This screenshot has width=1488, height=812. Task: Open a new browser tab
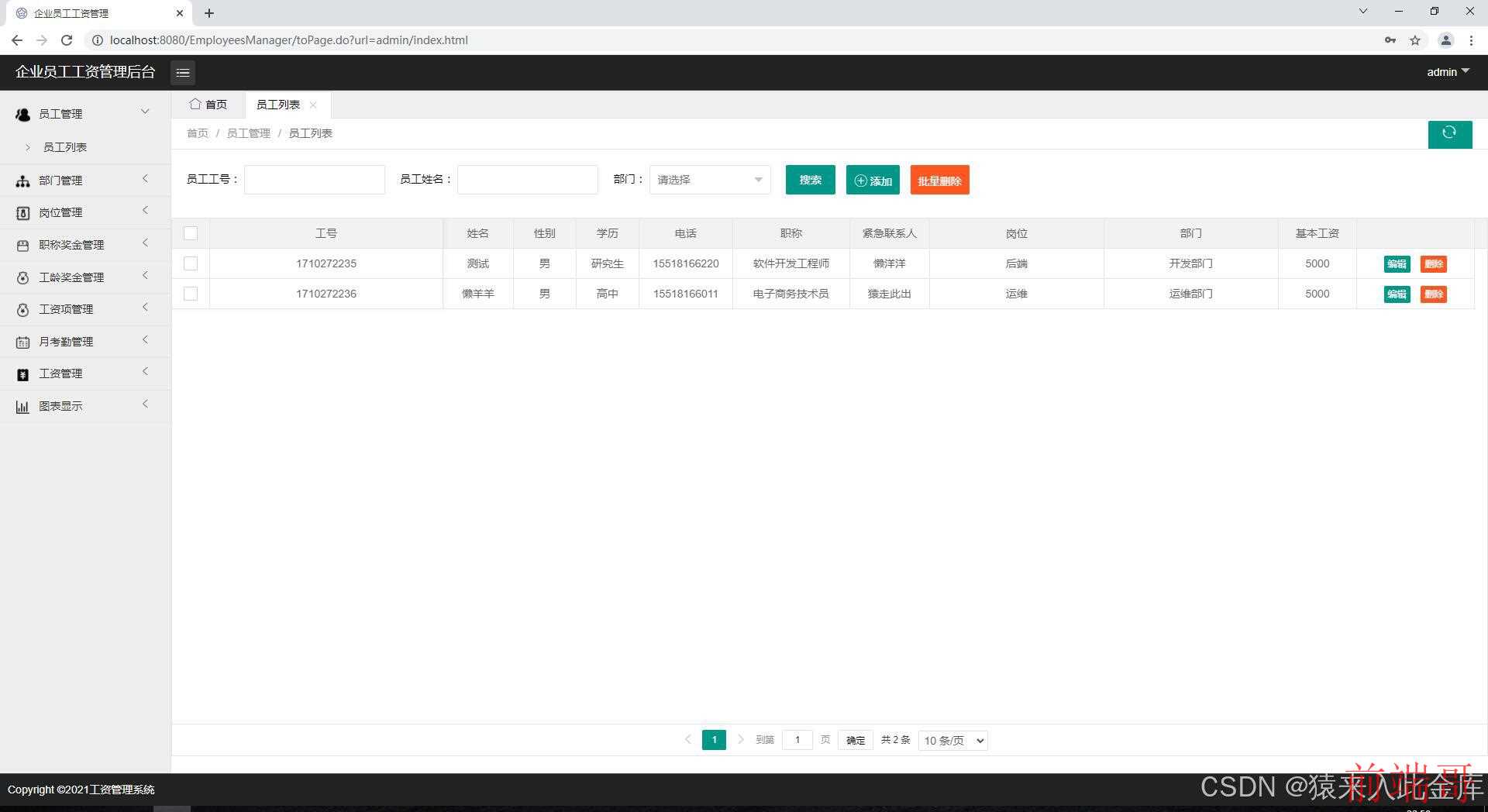[209, 13]
